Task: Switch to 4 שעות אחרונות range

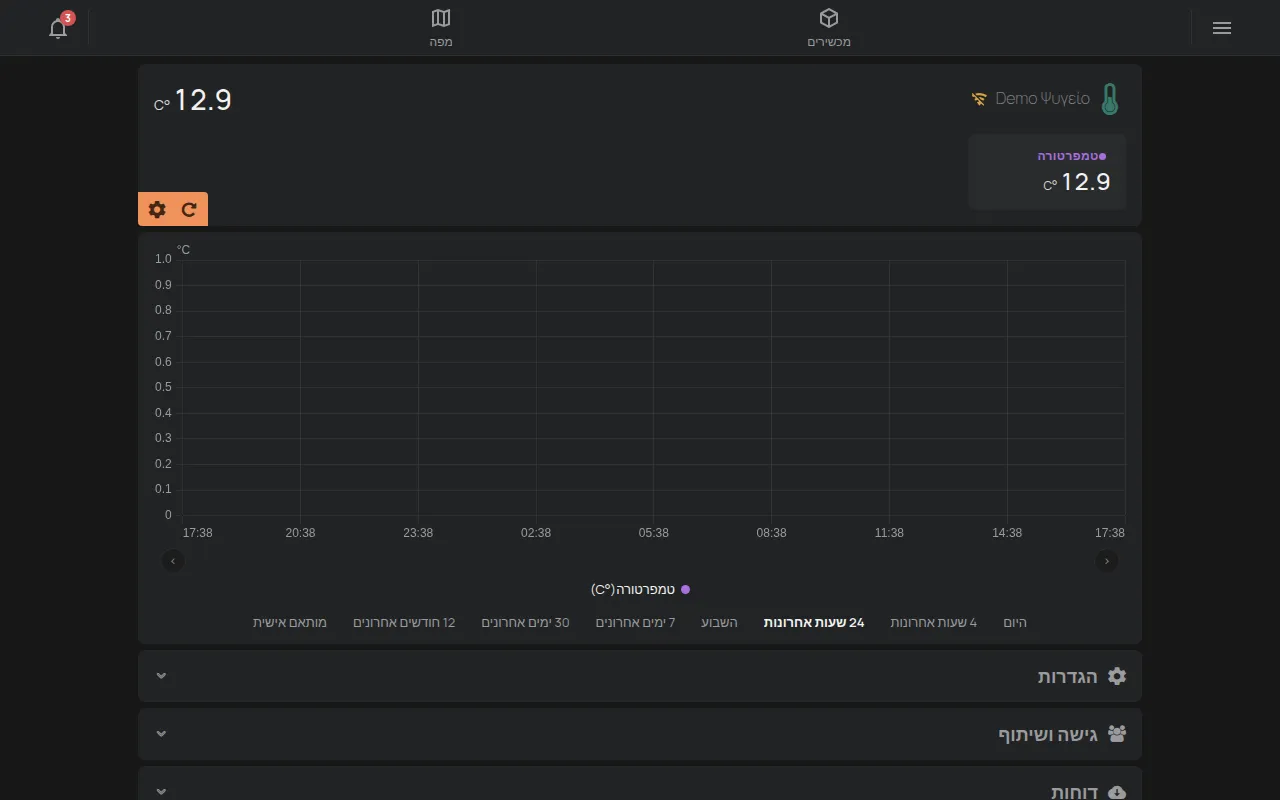Action: [934, 622]
